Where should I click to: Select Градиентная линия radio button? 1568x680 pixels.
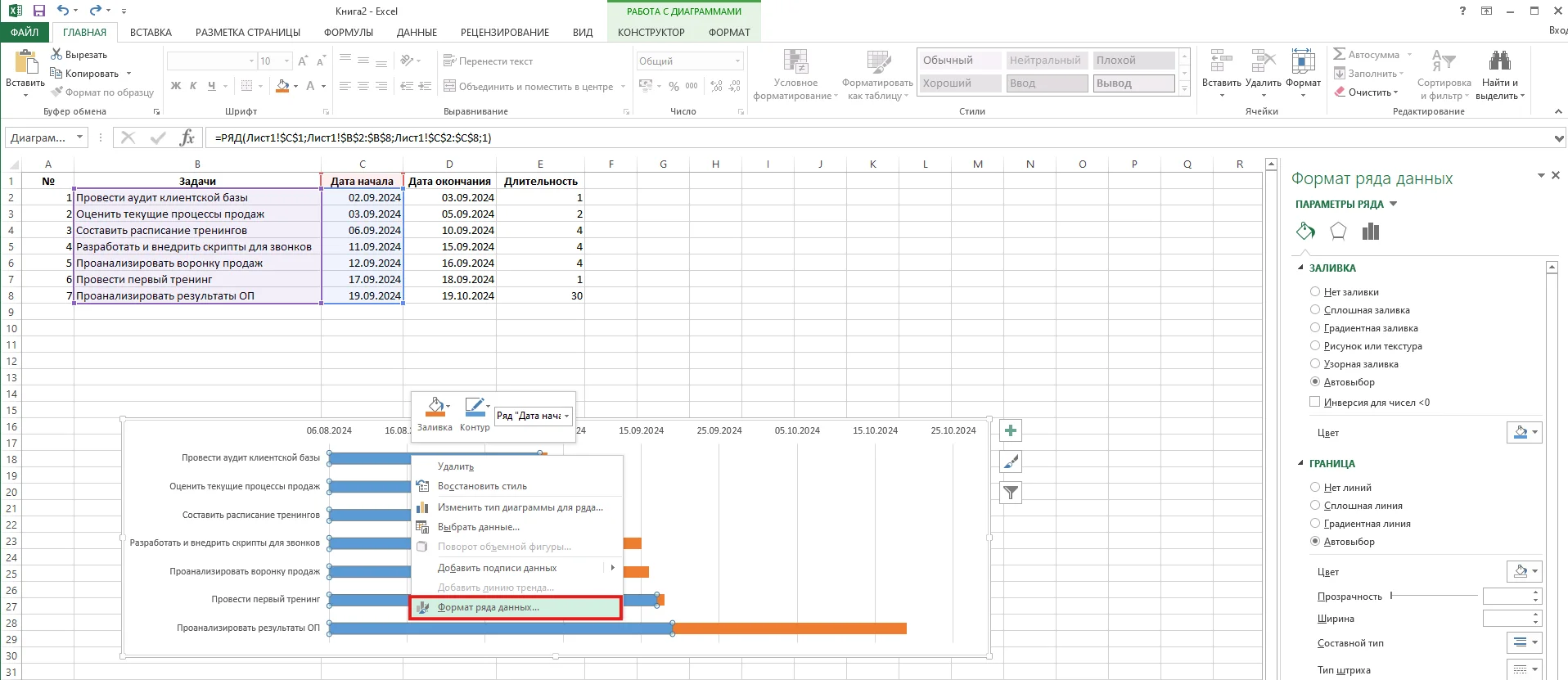[x=1315, y=523]
